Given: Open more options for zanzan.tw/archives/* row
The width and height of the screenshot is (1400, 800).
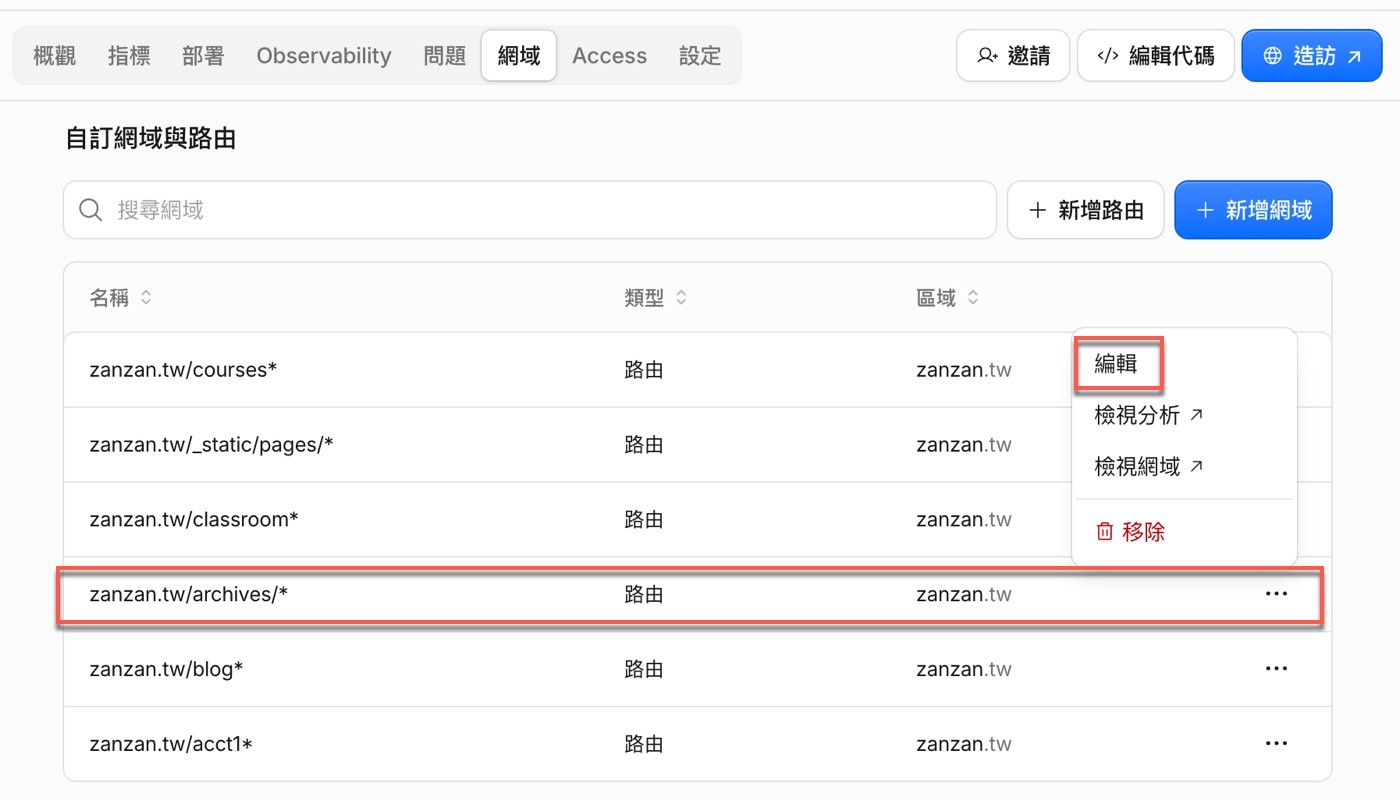Looking at the screenshot, I should click(1276, 594).
